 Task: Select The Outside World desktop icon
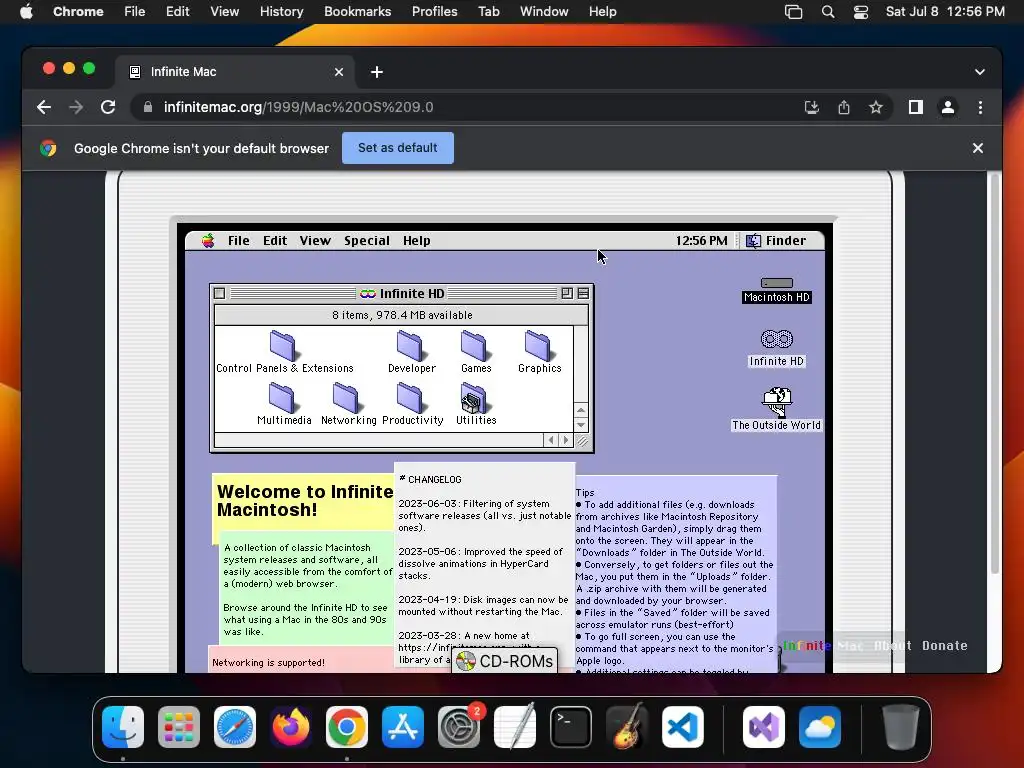click(776, 409)
